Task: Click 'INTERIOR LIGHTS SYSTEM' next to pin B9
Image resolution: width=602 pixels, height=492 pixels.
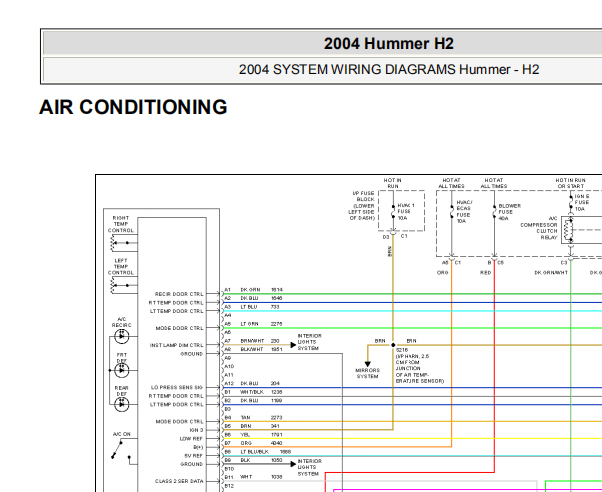Action: 309,467
